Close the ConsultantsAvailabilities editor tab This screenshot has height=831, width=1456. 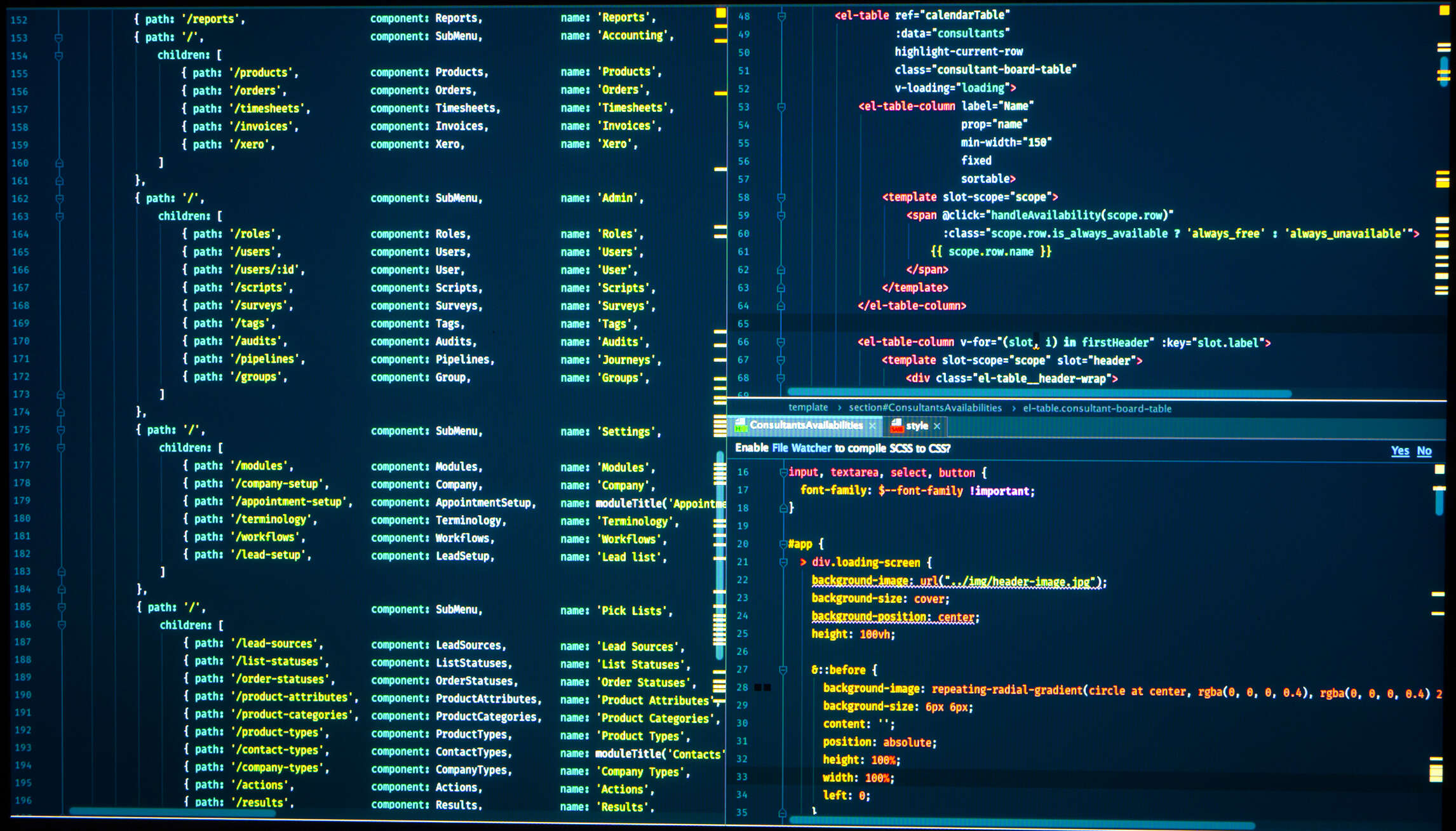[x=872, y=426]
